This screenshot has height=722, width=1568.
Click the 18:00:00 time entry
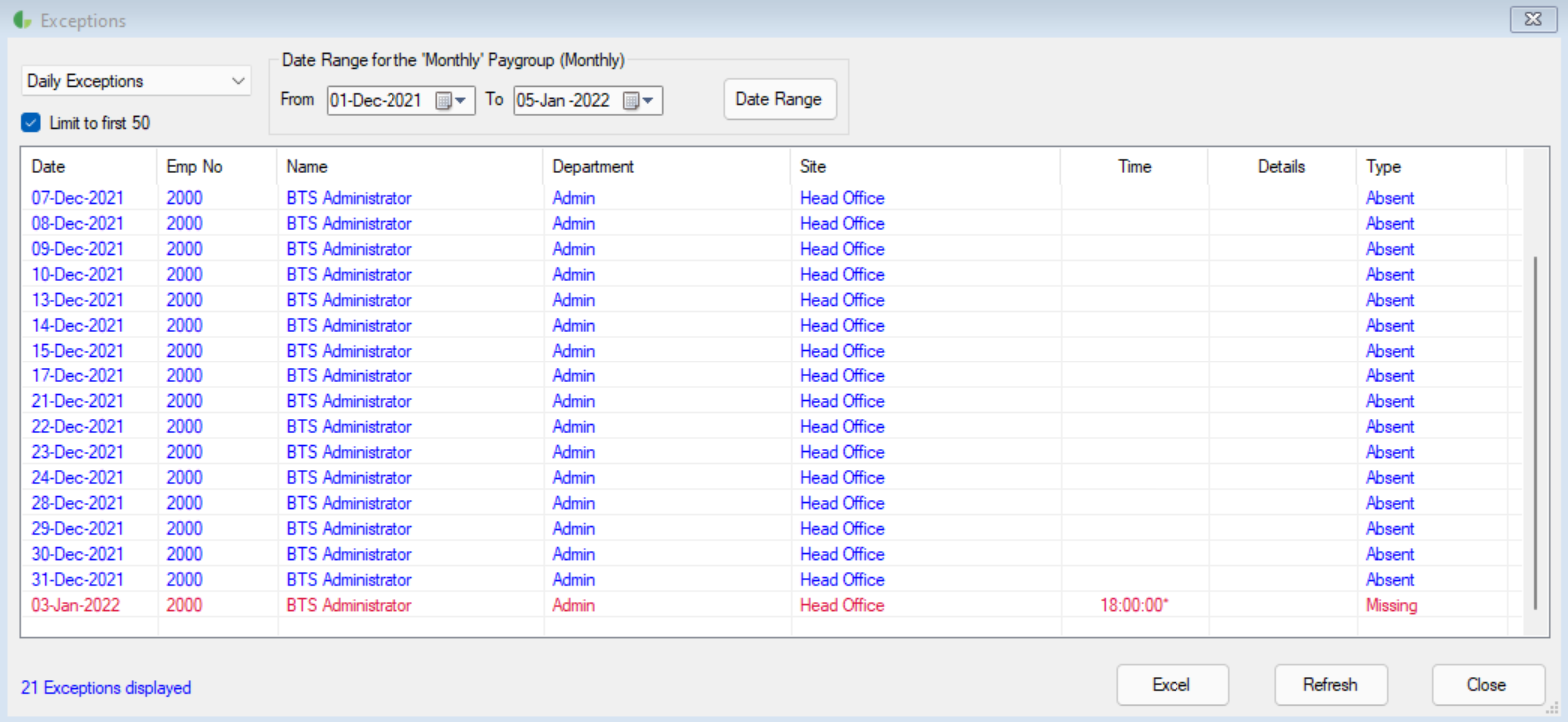[1133, 605]
